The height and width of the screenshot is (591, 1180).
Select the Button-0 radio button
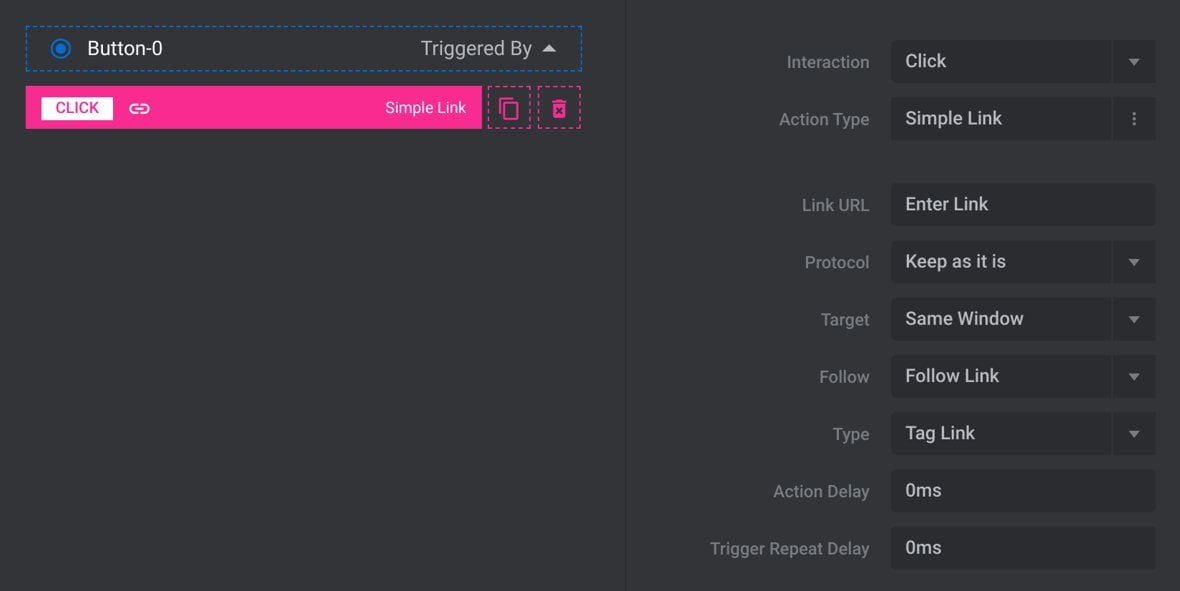coord(60,49)
